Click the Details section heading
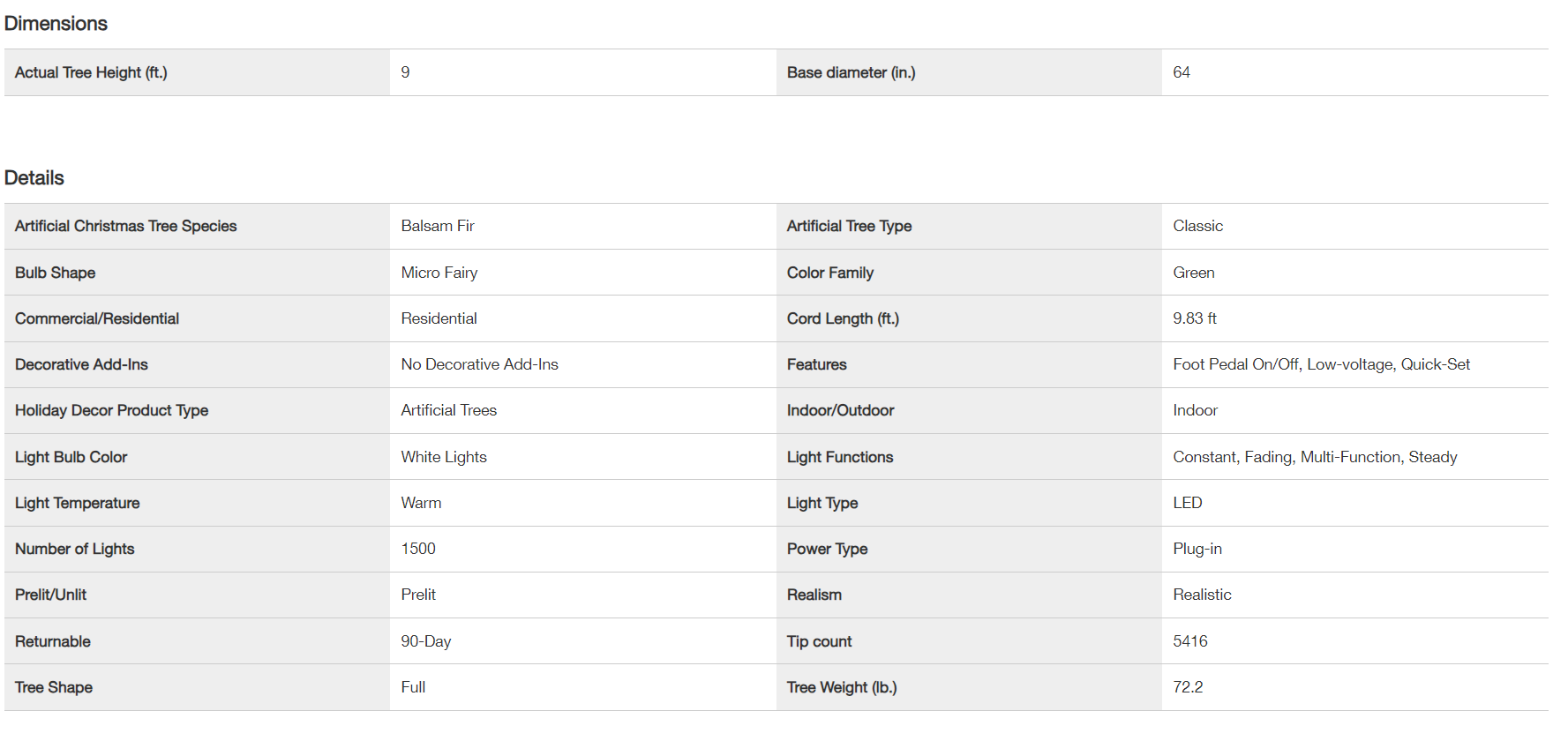 click(34, 178)
